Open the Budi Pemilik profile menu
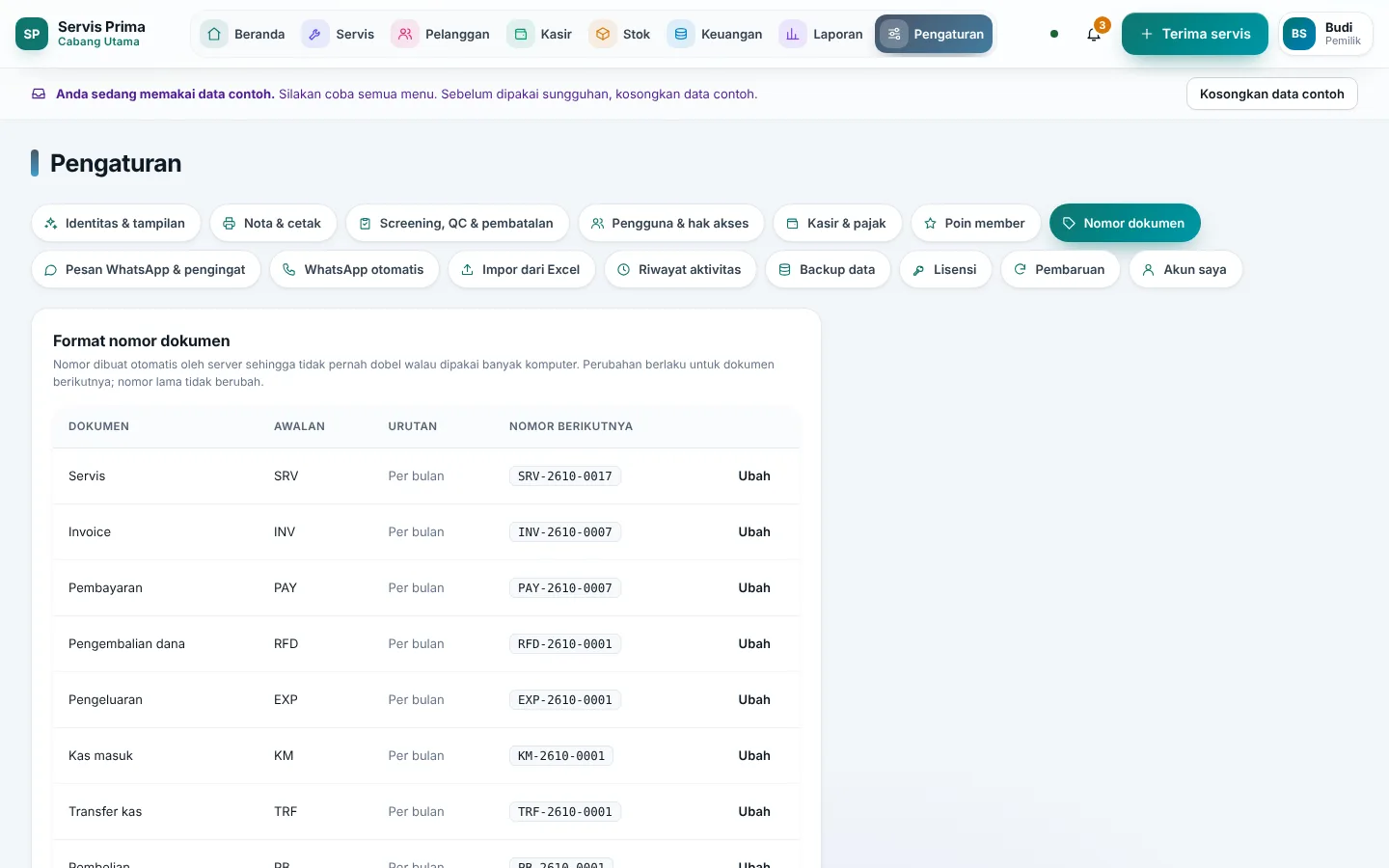Viewport: 1389px width, 868px height. click(1325, 34)
